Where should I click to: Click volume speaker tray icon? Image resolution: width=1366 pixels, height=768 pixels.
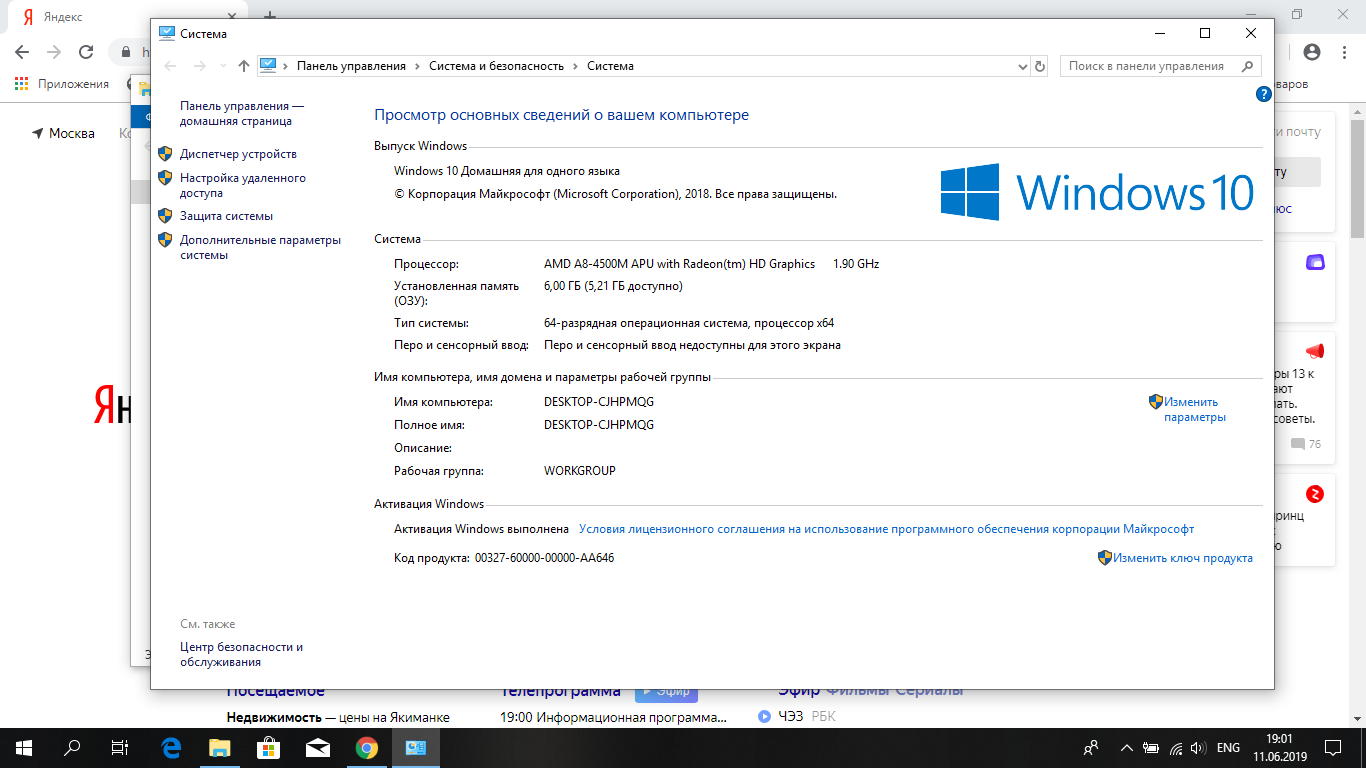pyautogui.click(x=1197, y=747)
